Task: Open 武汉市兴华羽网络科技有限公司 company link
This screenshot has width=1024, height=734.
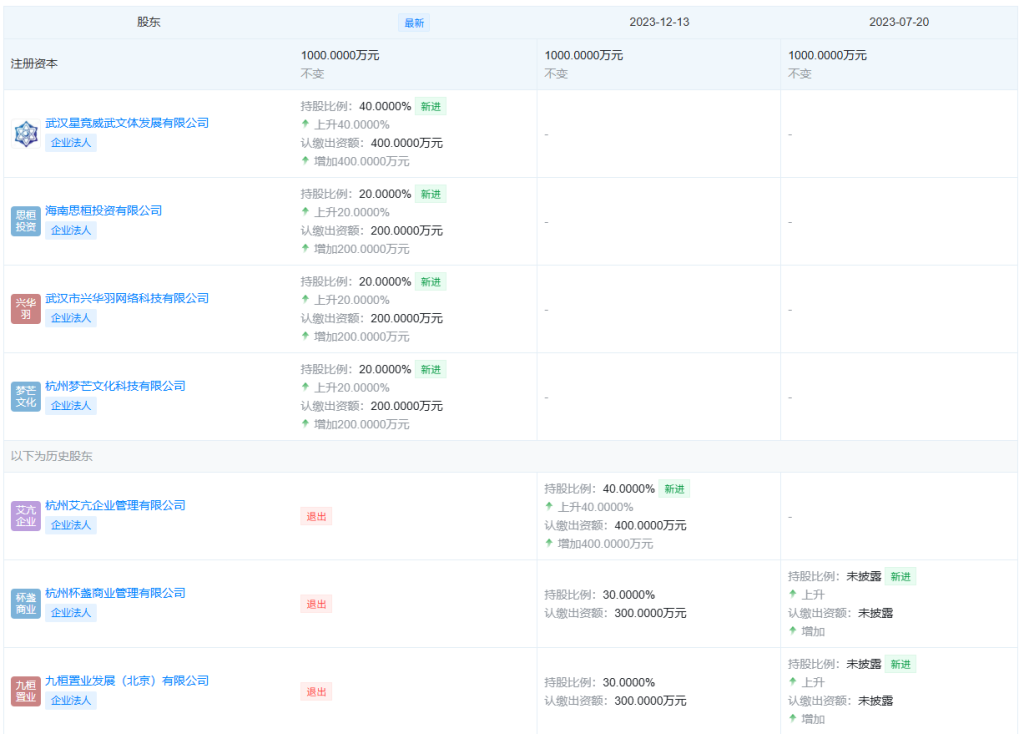Action: (127, 298)
